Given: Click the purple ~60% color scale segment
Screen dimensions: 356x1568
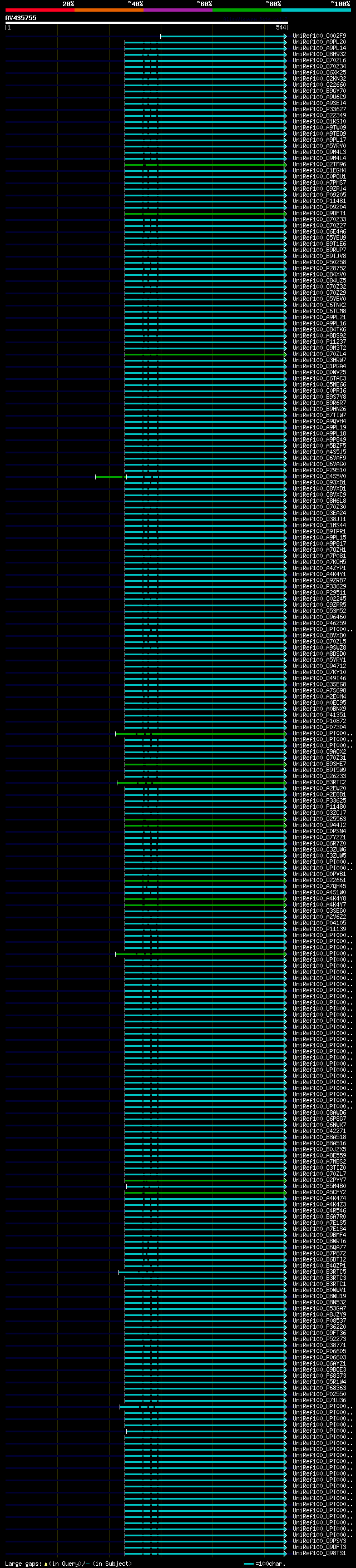Looking at the screenshot, I should [177, 10].
